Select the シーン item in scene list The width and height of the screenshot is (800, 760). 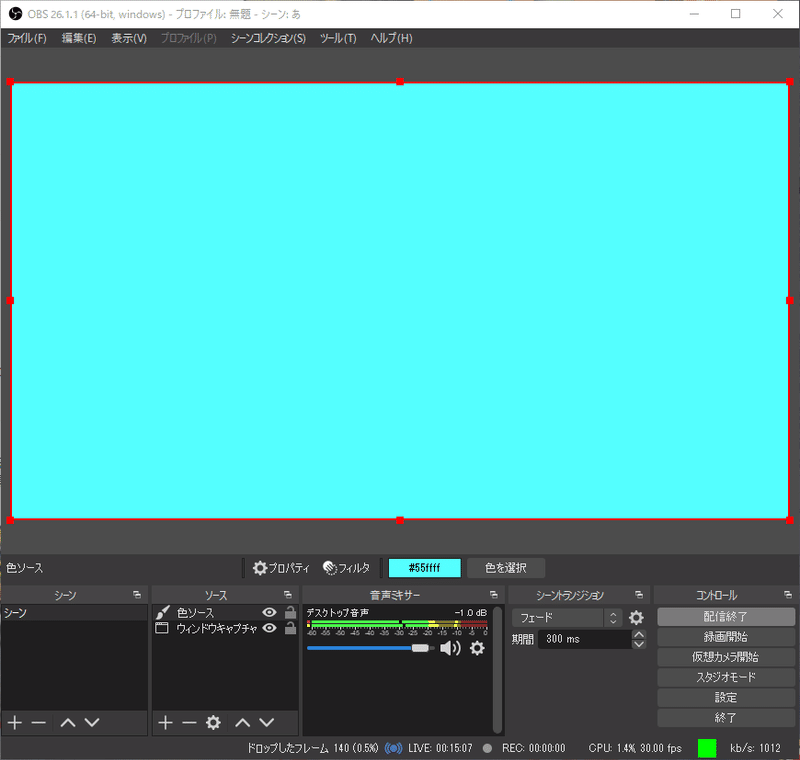pyautogui.click(x=74, y=613)
